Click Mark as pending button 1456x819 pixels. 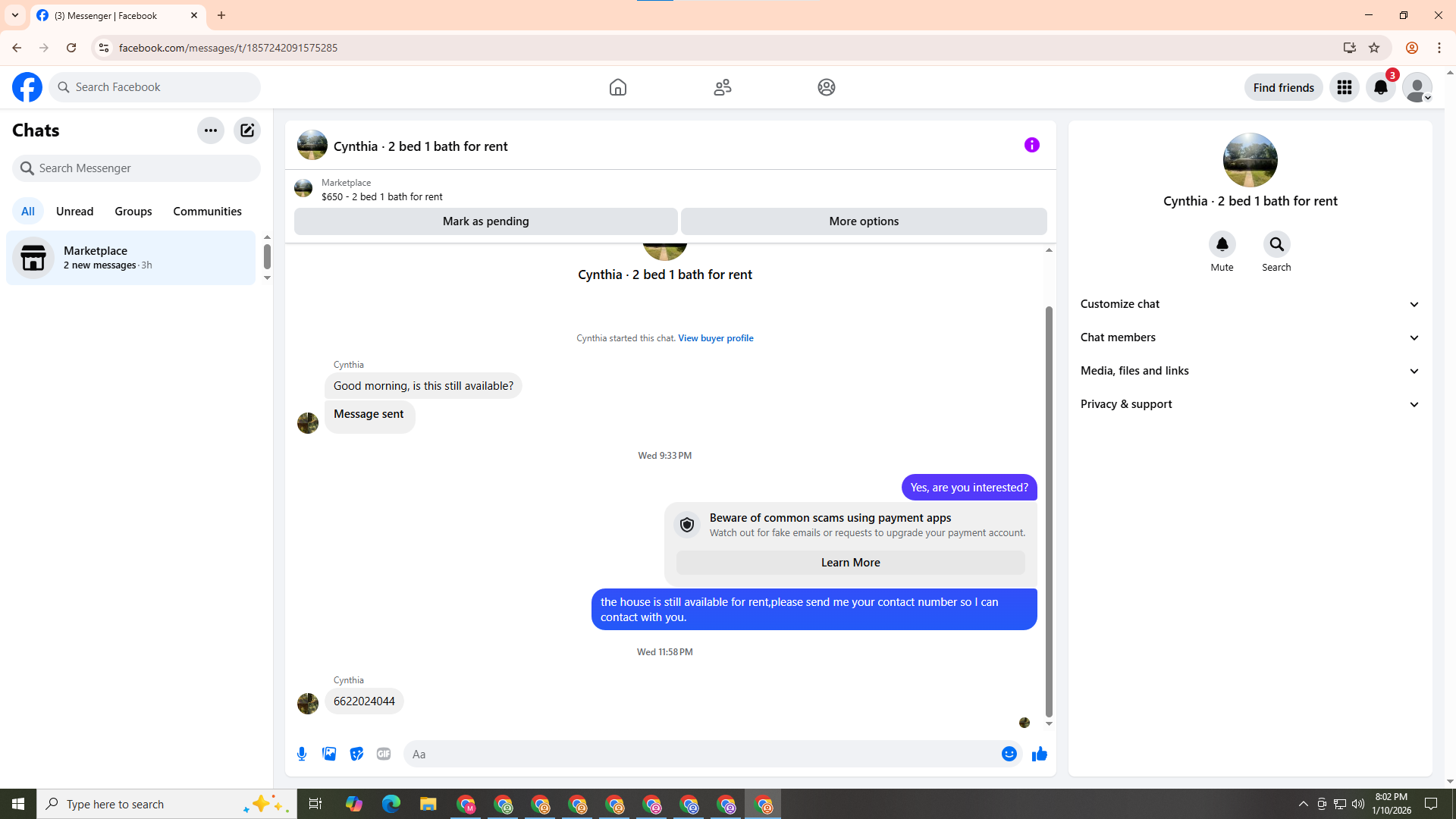[x=485, y=221]
